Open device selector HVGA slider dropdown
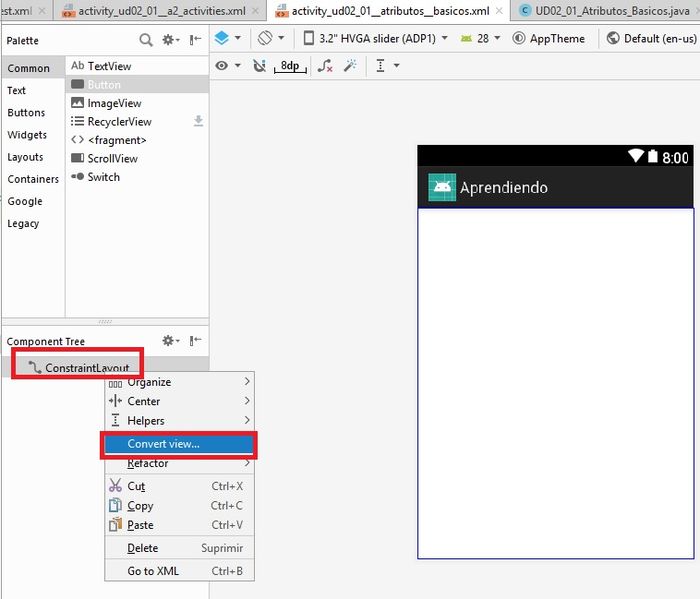Screen dimensions: 700x599 click(x=375, y=38)
